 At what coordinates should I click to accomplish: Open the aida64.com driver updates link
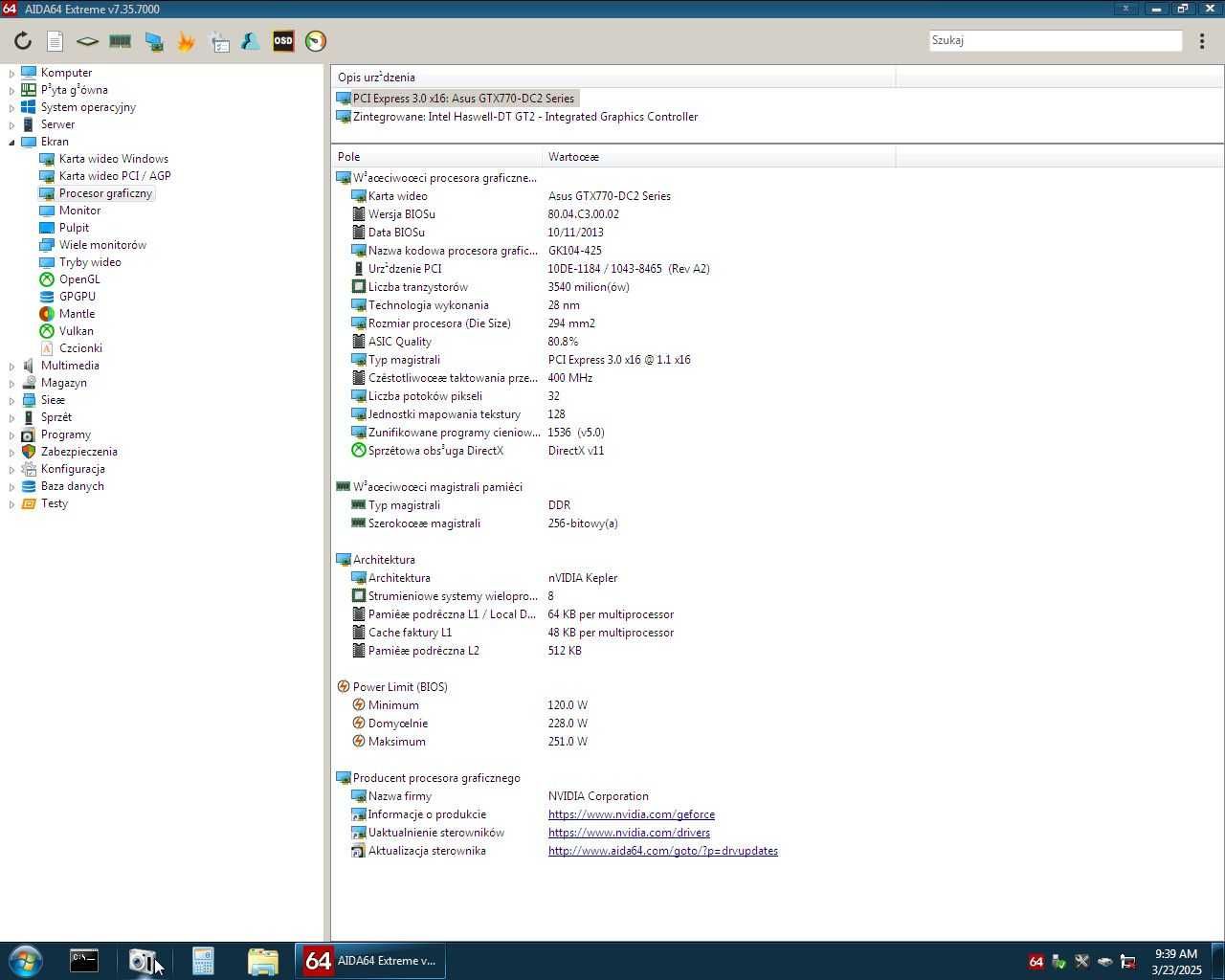pyautogui.click(x=663, y=851)
